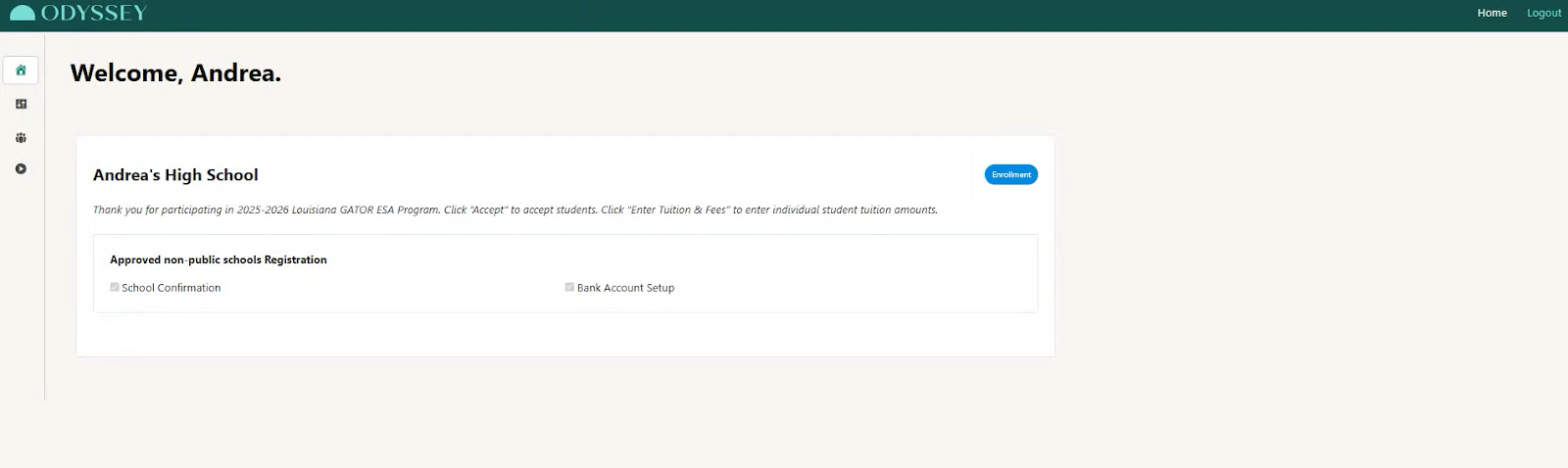Go to Home in the top navigation
The image size is (1568, 468).
[x=1492, y=13]
